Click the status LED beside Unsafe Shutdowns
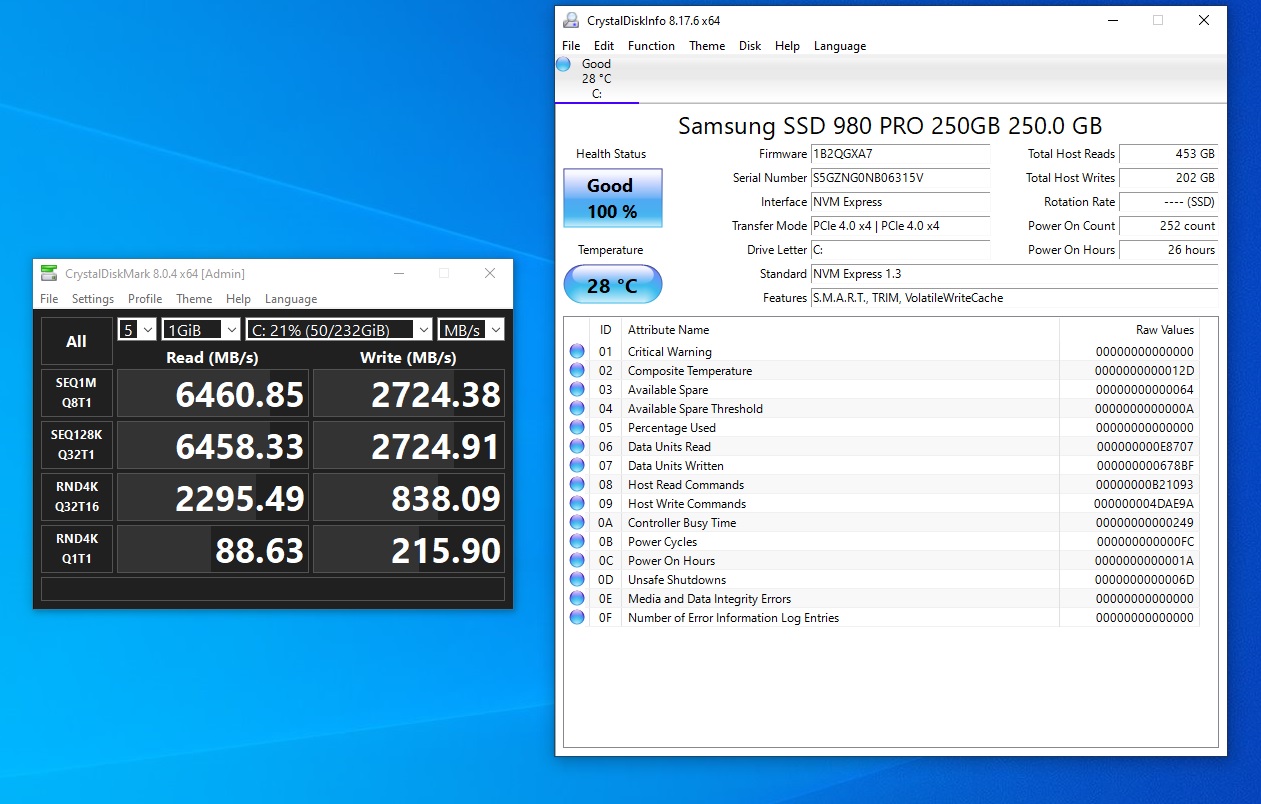This screenshot has height=804, width=1261. coord(577,579)
